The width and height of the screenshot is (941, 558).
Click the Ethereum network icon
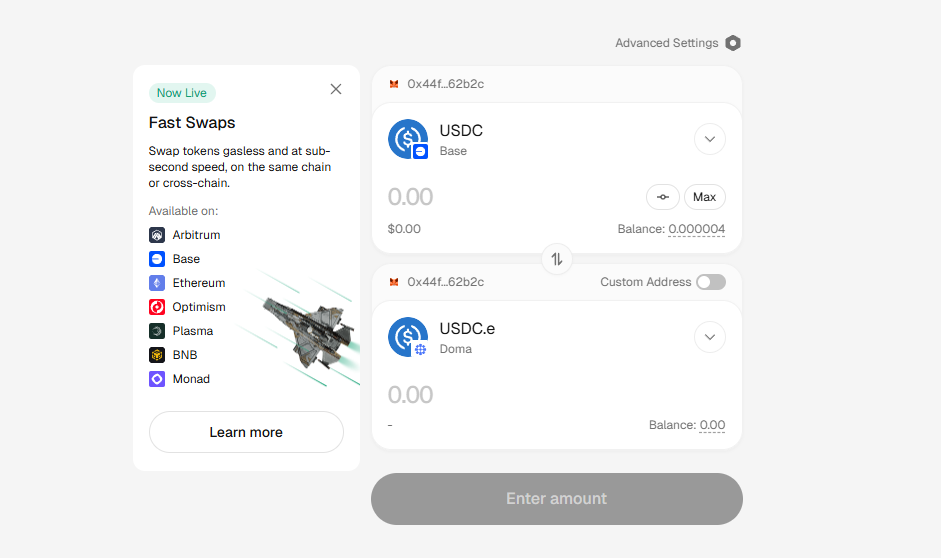(x=157, y=283)
